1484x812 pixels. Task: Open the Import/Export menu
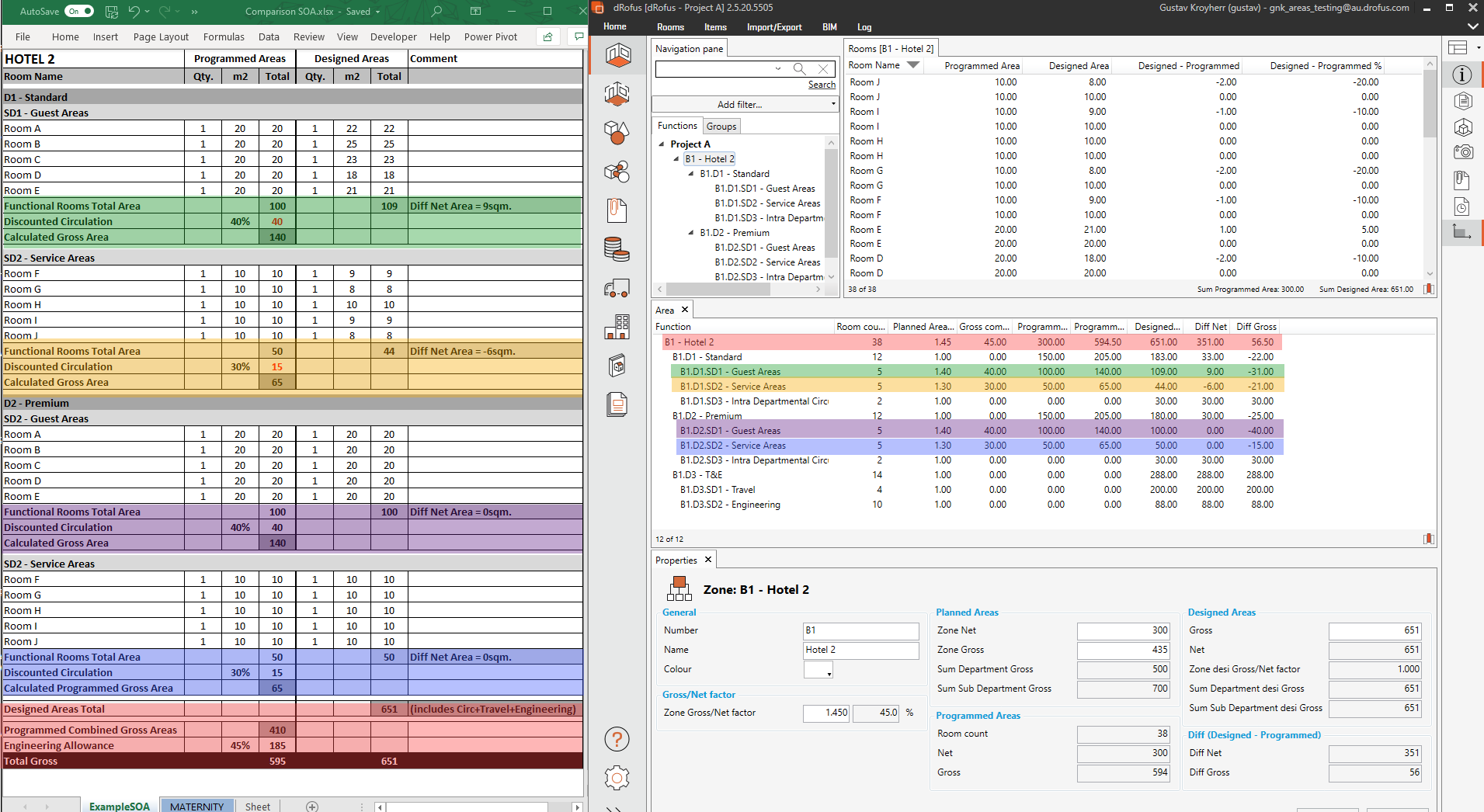tap(773, 27)
